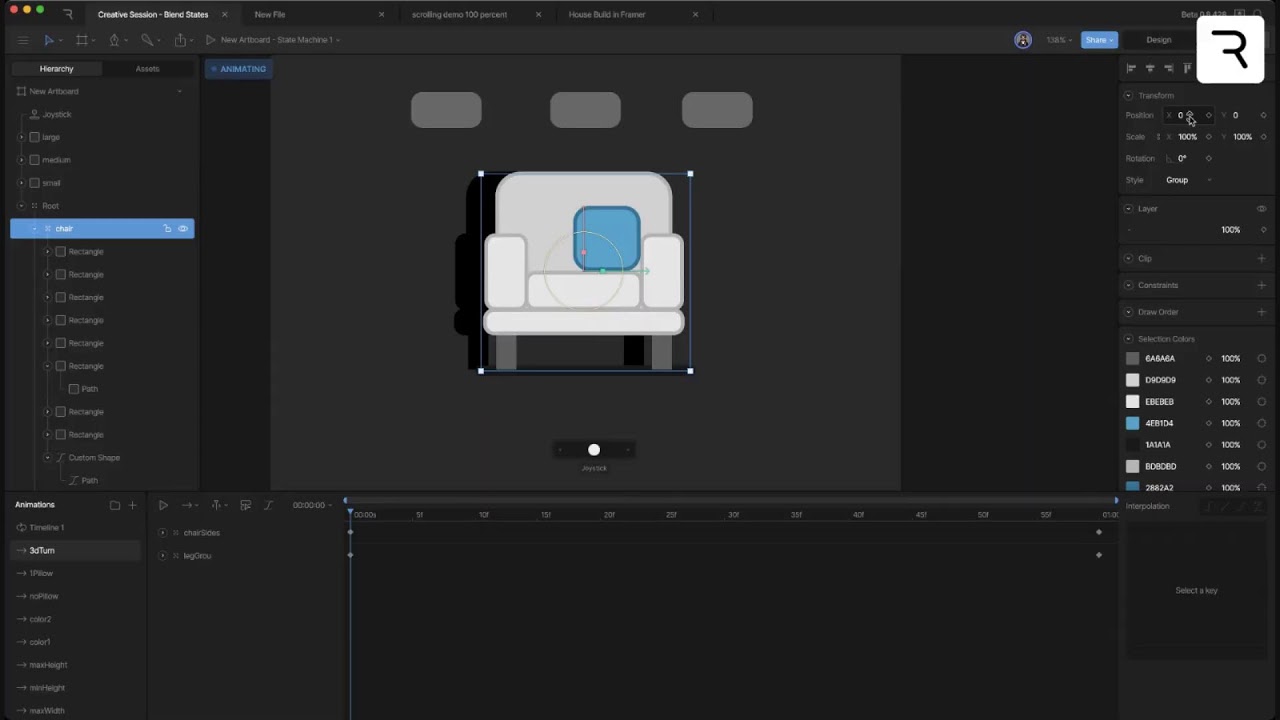The height and width of the screenshot is (720, 1280).
Task: Switch to the interpolation curve view
Action: pos(268,505)
